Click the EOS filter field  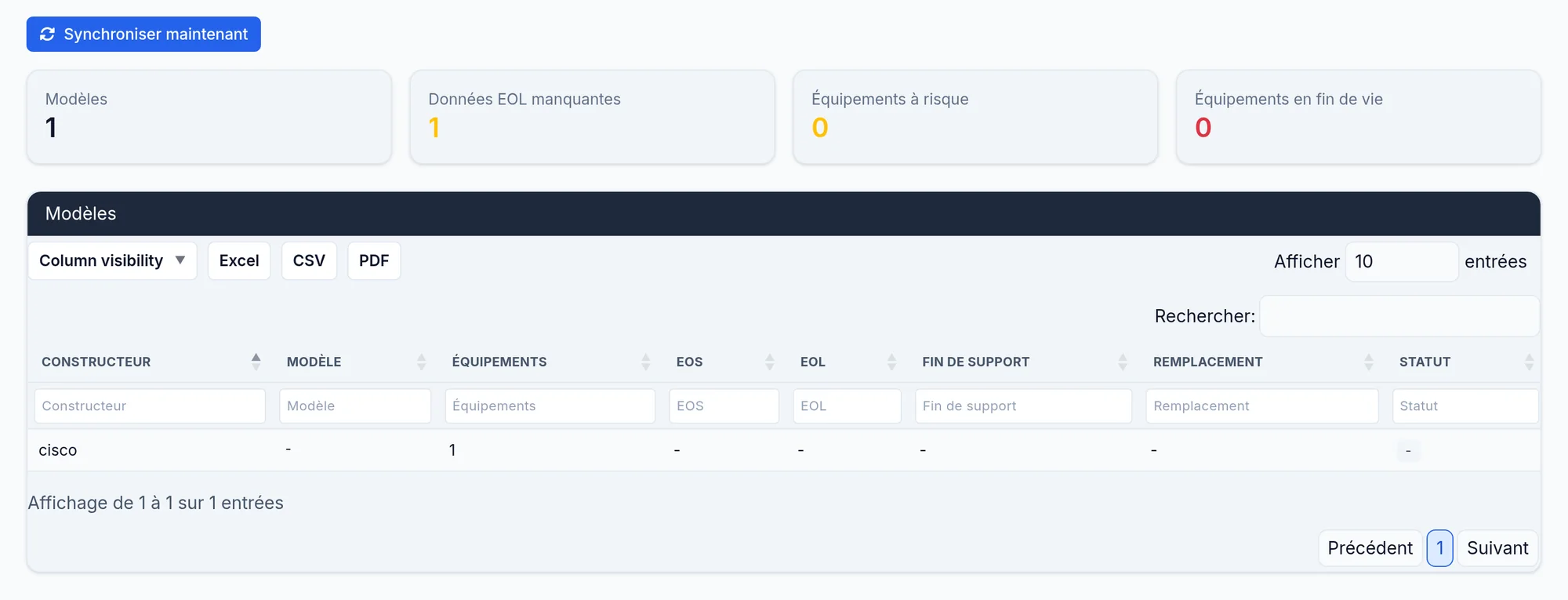[724, 406]
